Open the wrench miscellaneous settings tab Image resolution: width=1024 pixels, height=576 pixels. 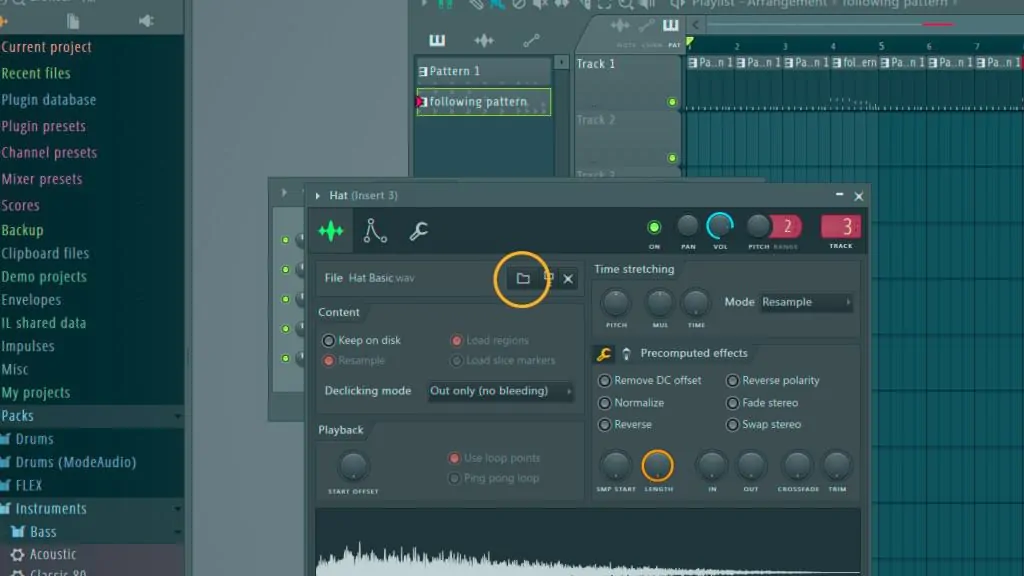tap(418, 231)
